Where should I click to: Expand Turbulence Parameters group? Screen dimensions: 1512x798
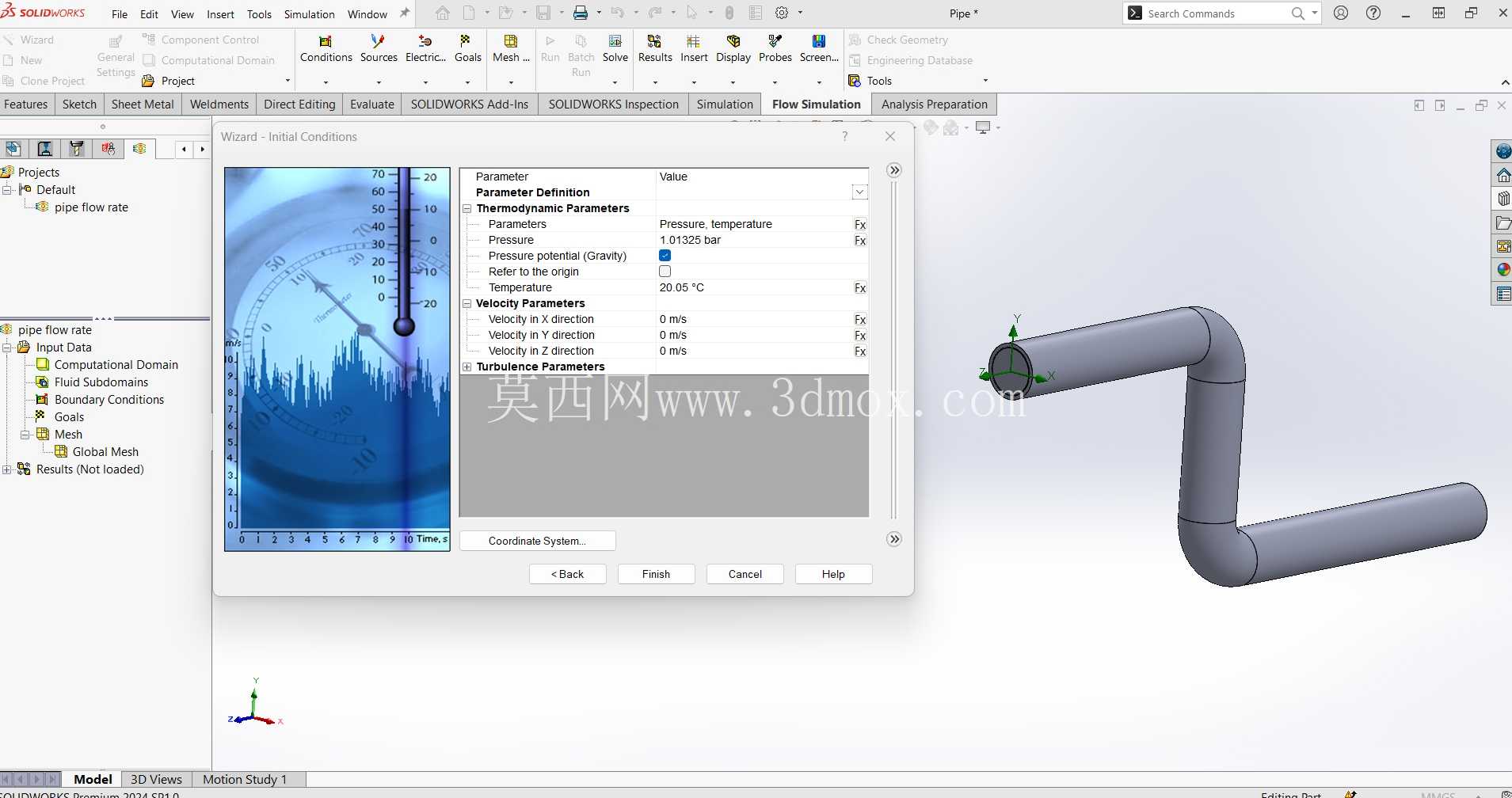click(467, 367)
